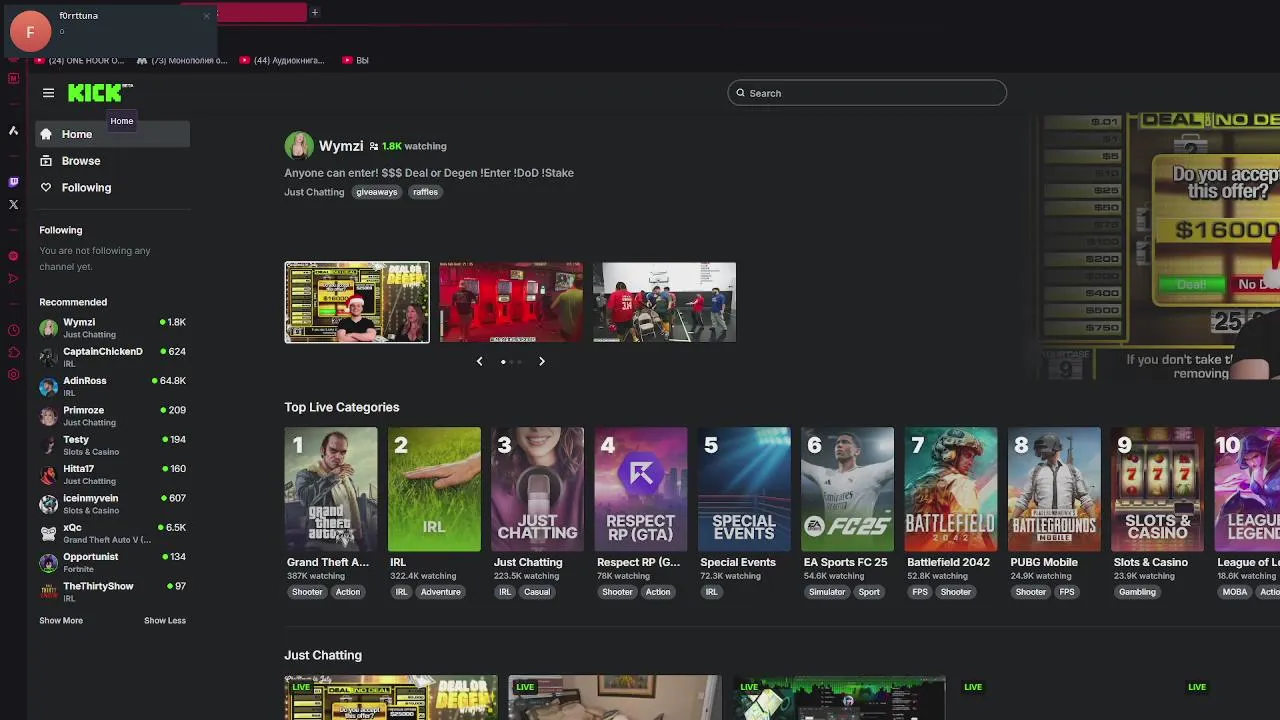Click the Search field on Kick
1280x720 pixels.
point(867,93)
